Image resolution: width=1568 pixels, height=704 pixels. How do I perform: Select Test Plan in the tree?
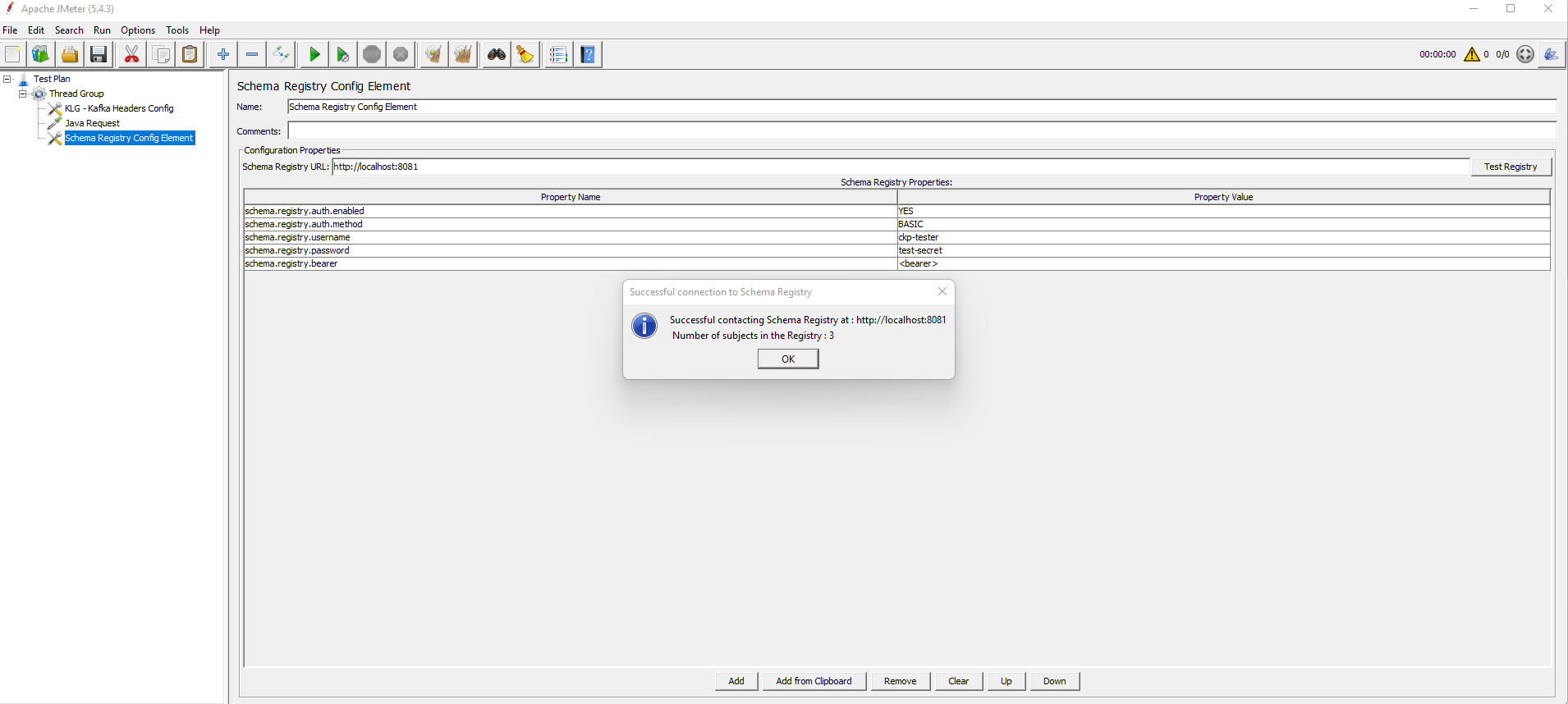52,79
